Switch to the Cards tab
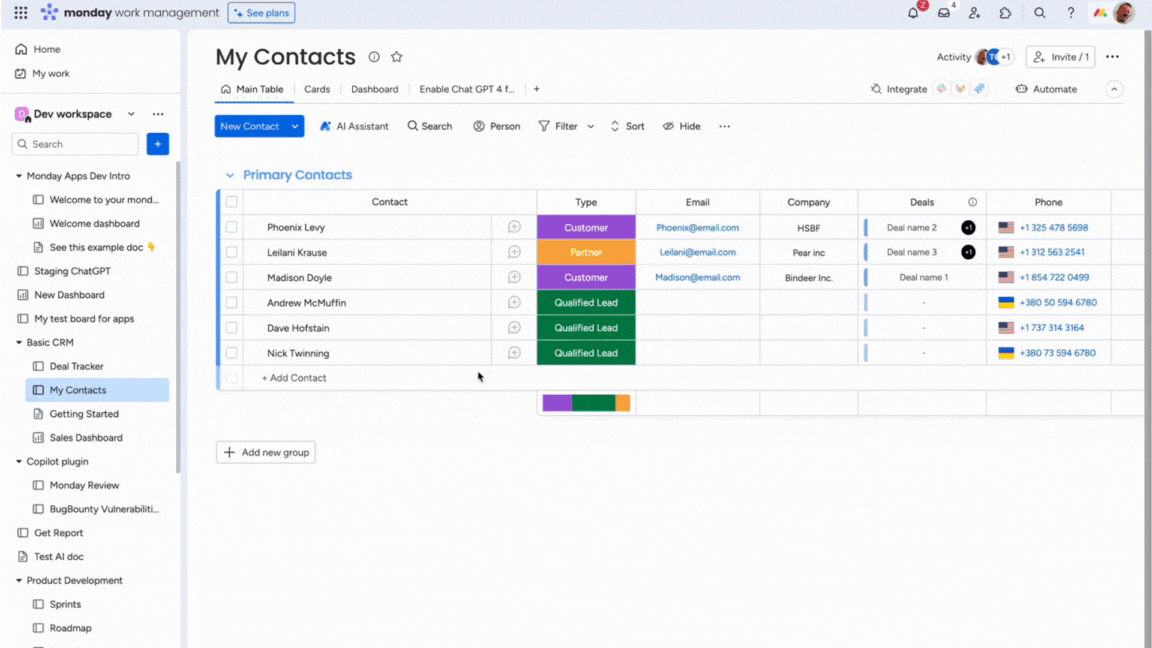The image size is (1152, 648). [317, 89]
